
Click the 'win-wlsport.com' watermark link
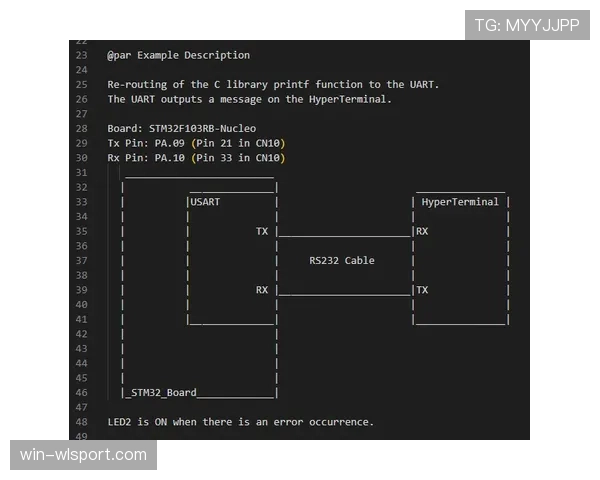point(83,455)
